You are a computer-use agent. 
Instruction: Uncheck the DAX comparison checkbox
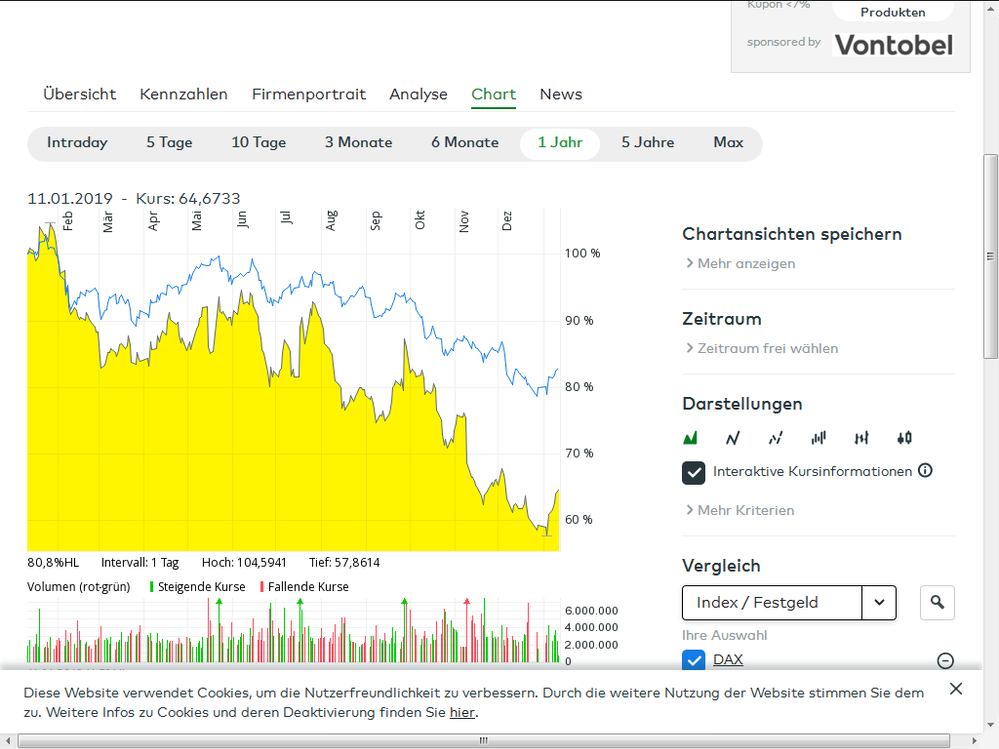pyautogui.click(x=693, y=660)
